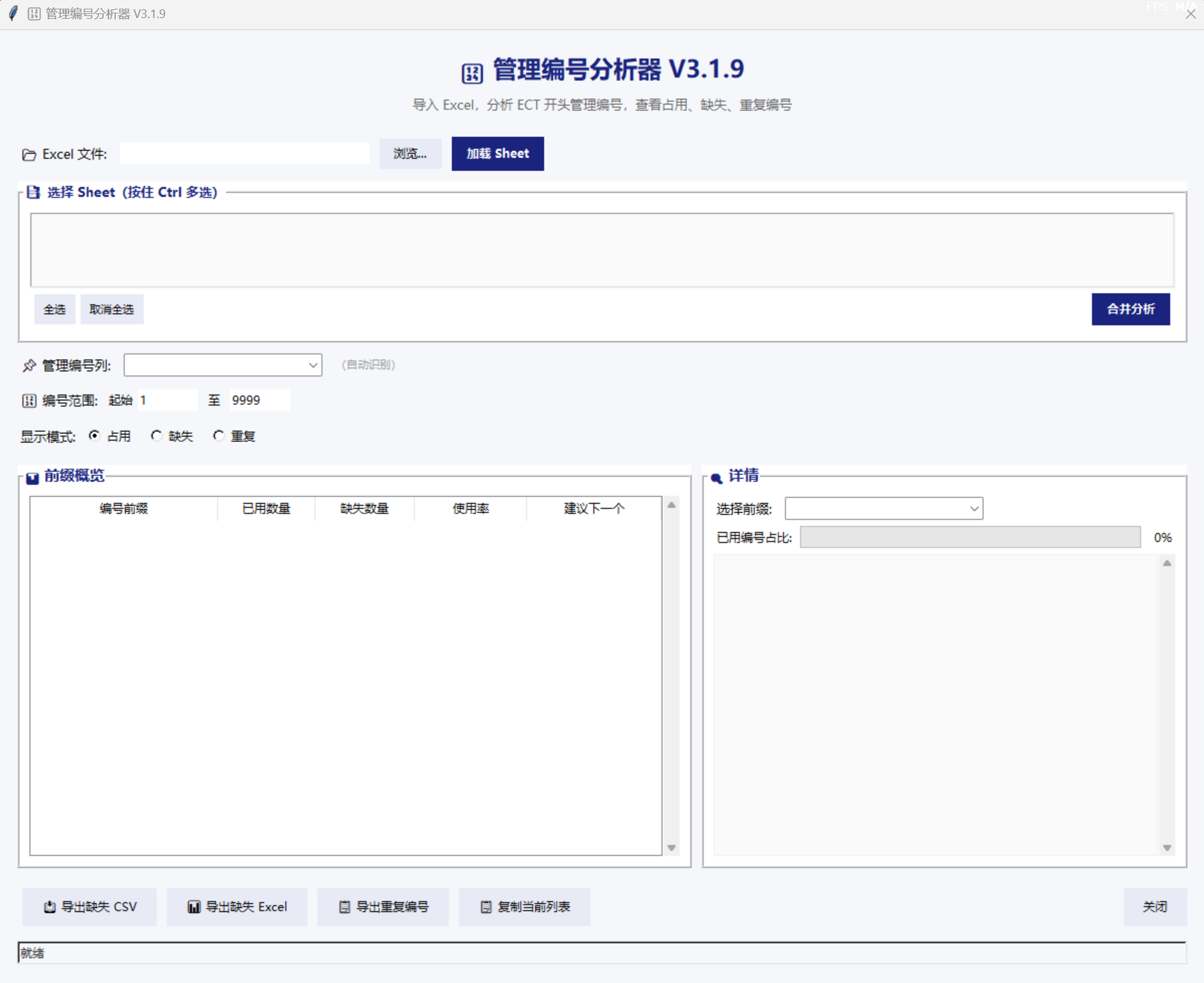Close the window with X button
This screenshot has width=1204, height=983.
[x=1191, y=14]
